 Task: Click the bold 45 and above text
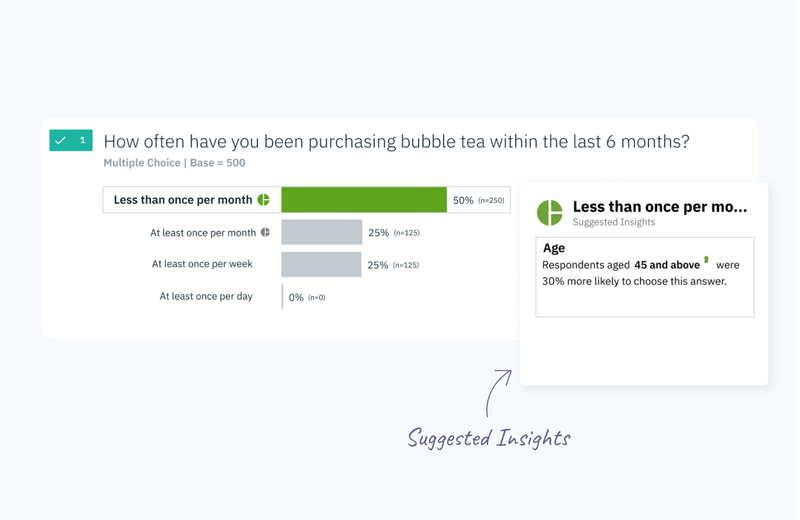[667, 265]
